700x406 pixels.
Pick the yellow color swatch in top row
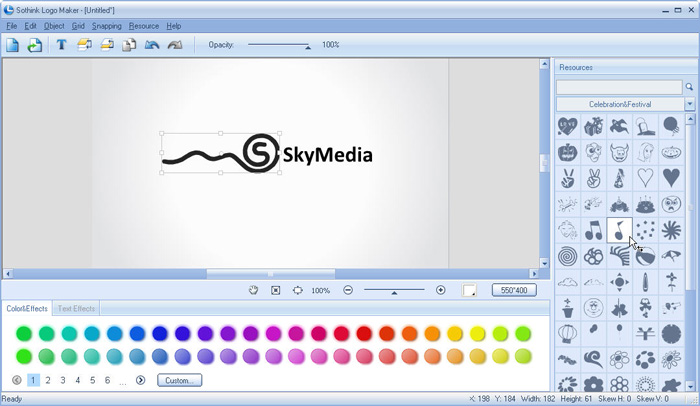click(477, 334)
